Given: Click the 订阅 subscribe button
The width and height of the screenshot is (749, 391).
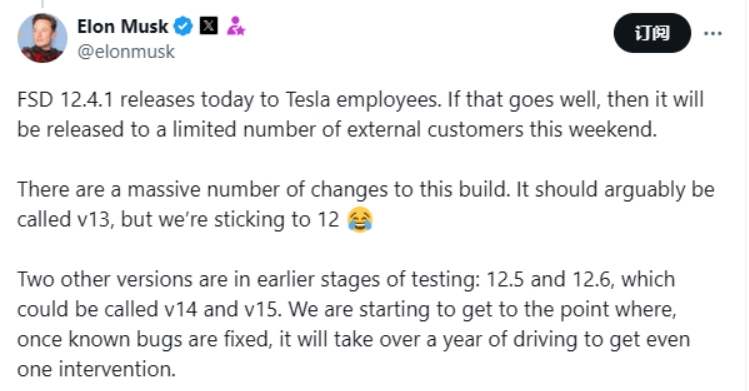Looking at the screenshot, I should coord(652,33).
